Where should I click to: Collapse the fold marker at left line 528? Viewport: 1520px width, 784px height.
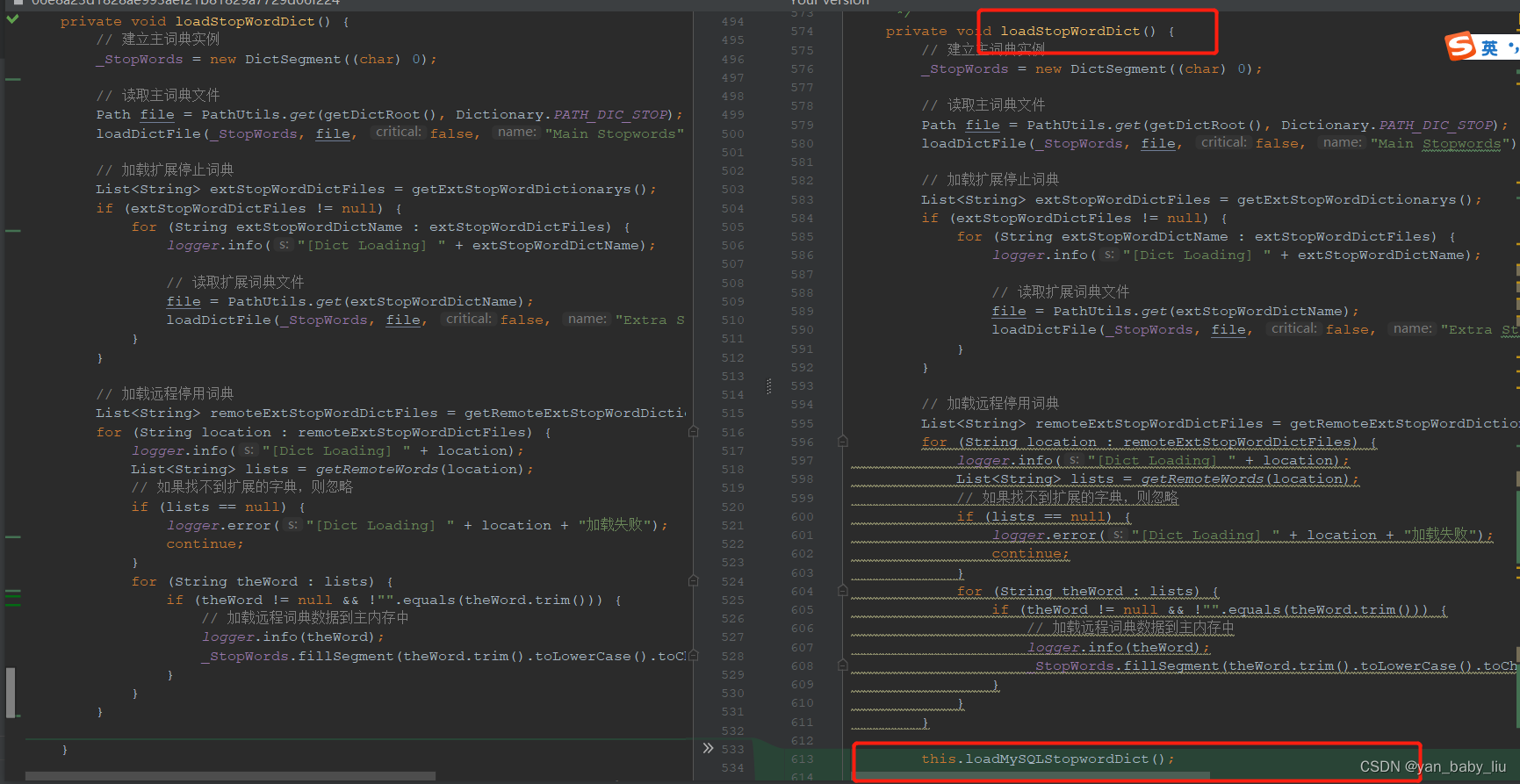[x=693, y=655]
